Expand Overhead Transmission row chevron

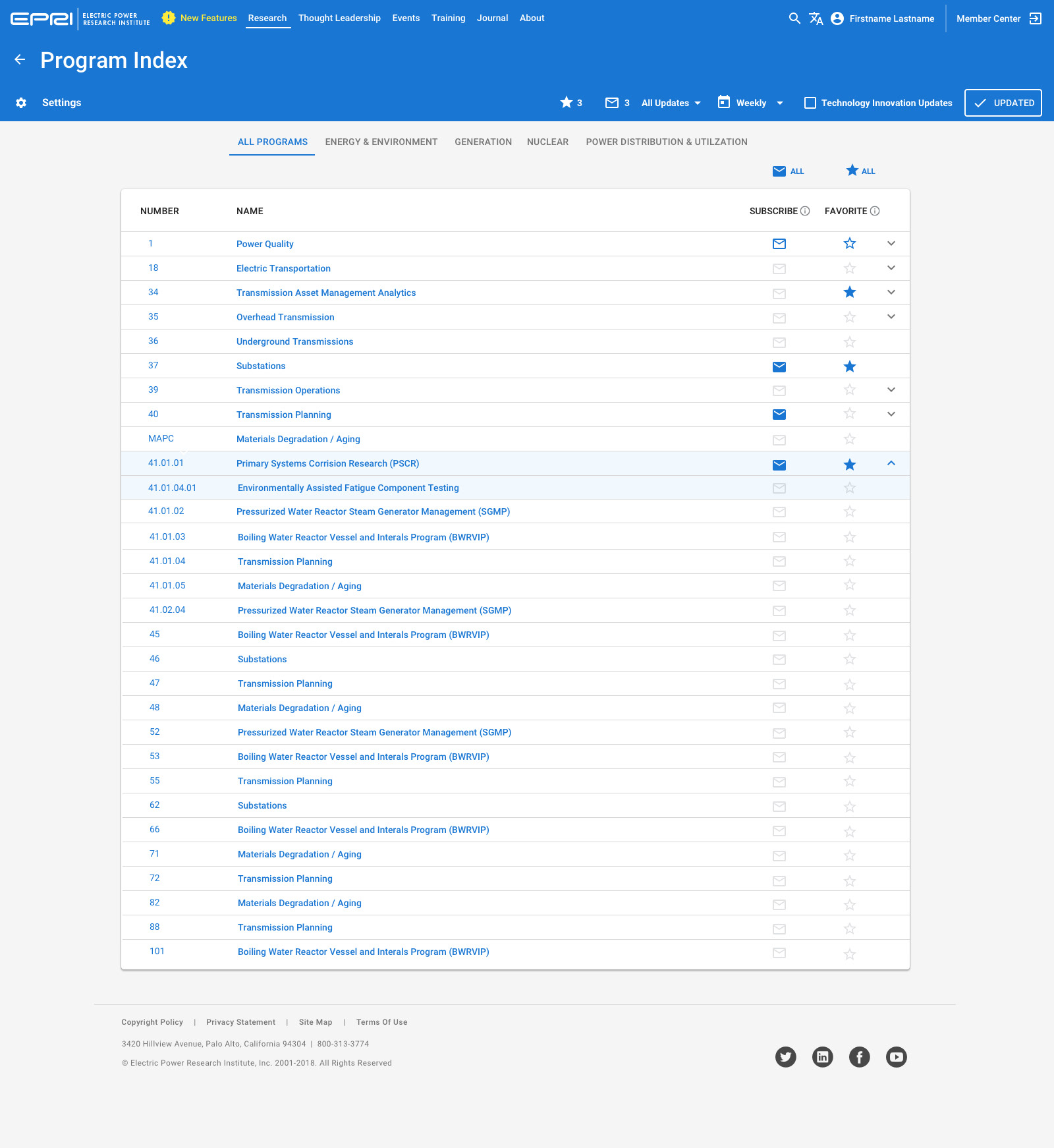[x=891, y=316]
